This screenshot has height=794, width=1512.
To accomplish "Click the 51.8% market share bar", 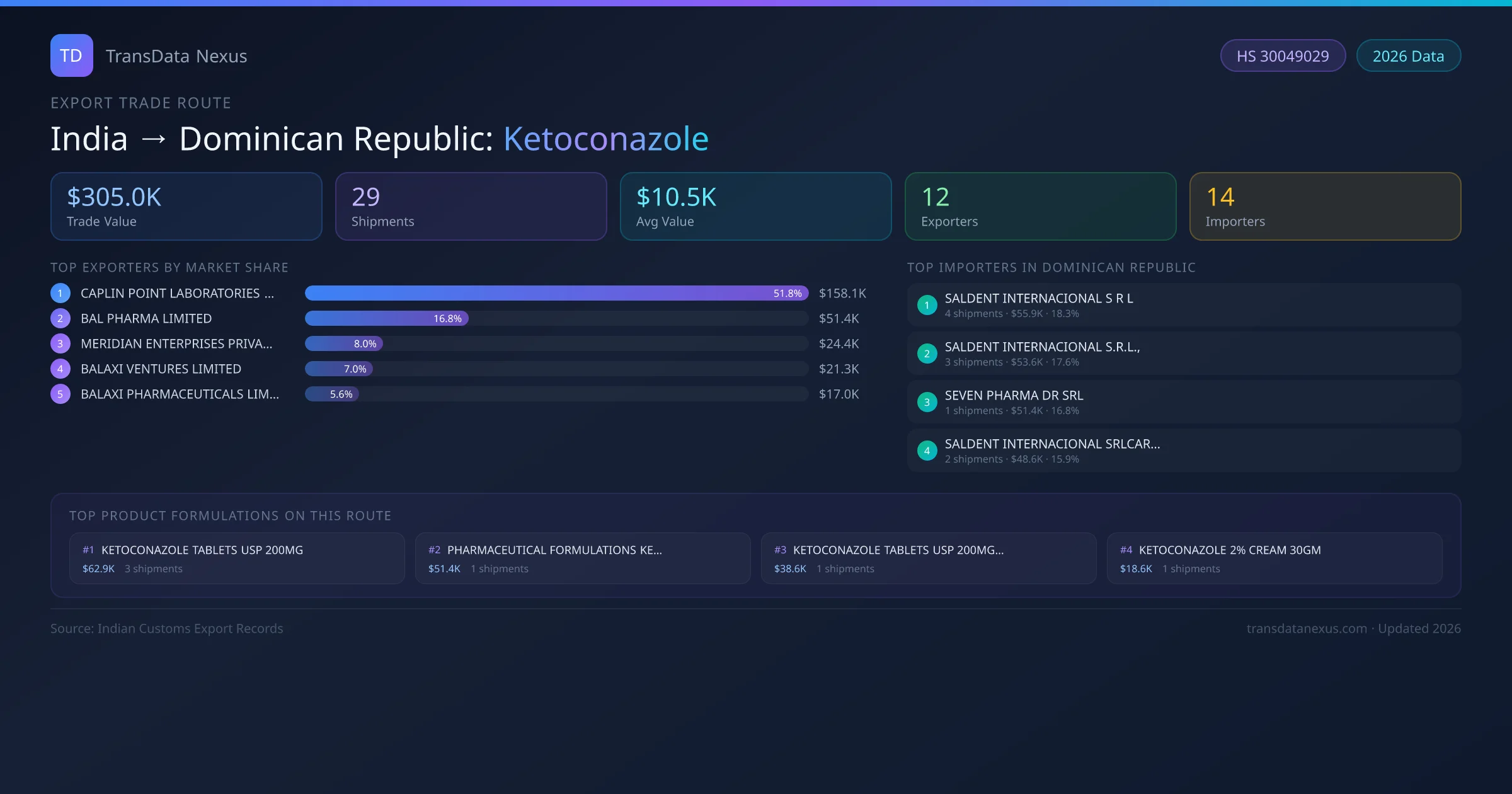I will (x=556, y=293).
